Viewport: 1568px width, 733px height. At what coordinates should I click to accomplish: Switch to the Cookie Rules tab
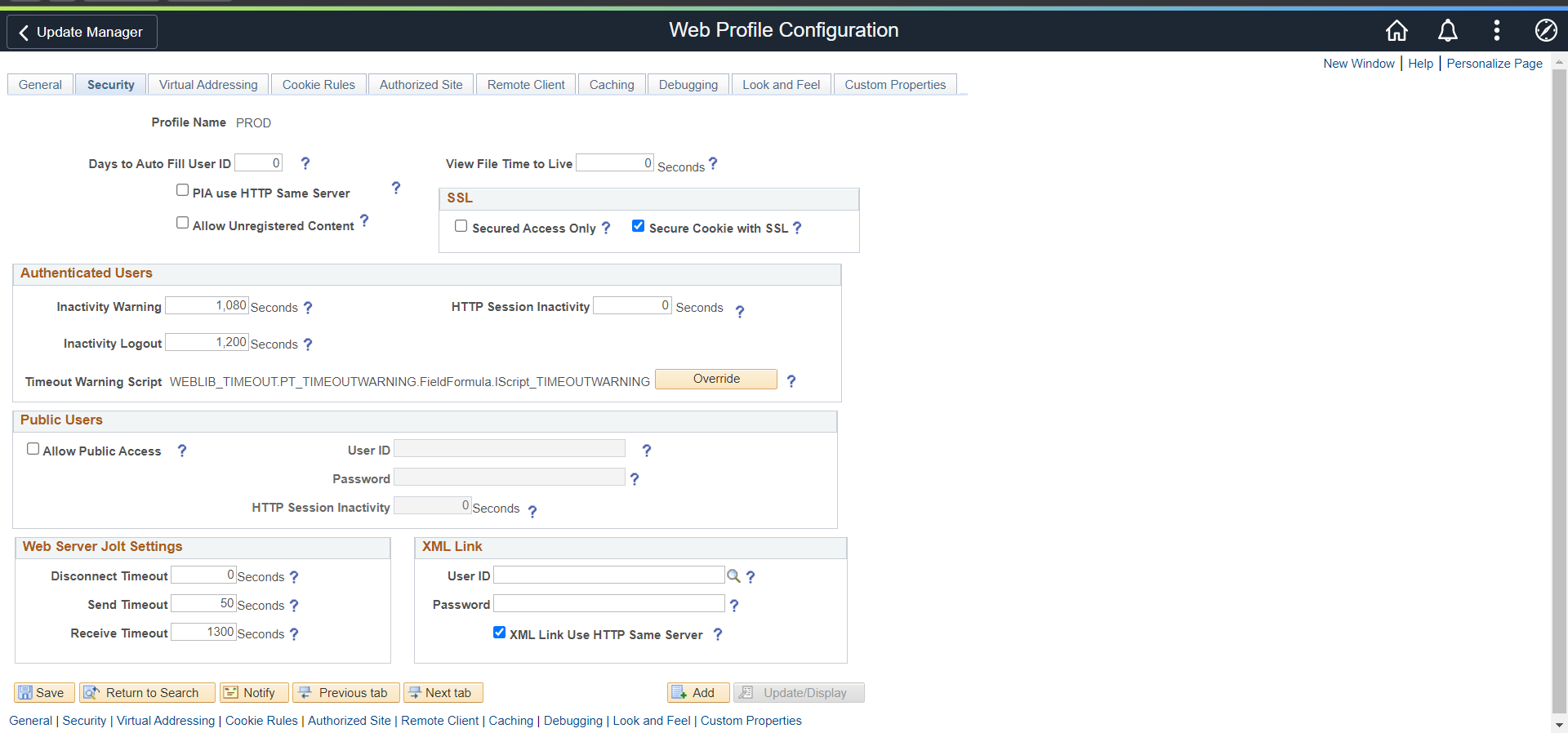coord(318,85)
